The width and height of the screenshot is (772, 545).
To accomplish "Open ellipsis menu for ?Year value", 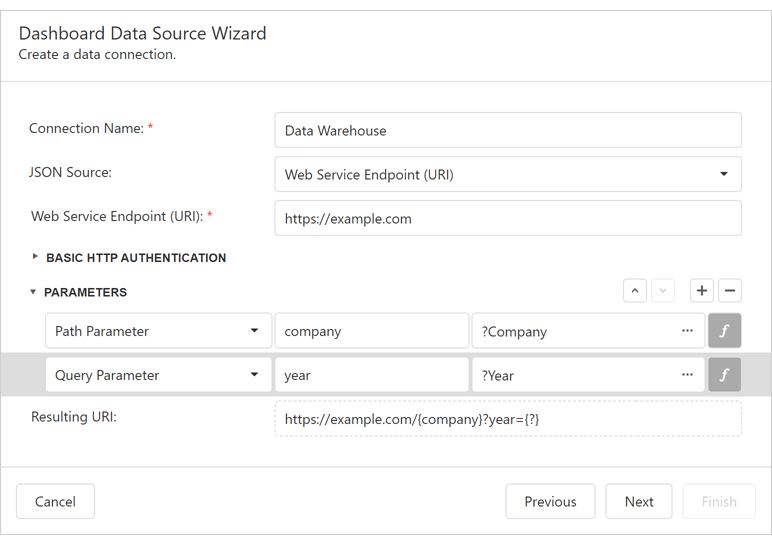I will click(687, 375).
